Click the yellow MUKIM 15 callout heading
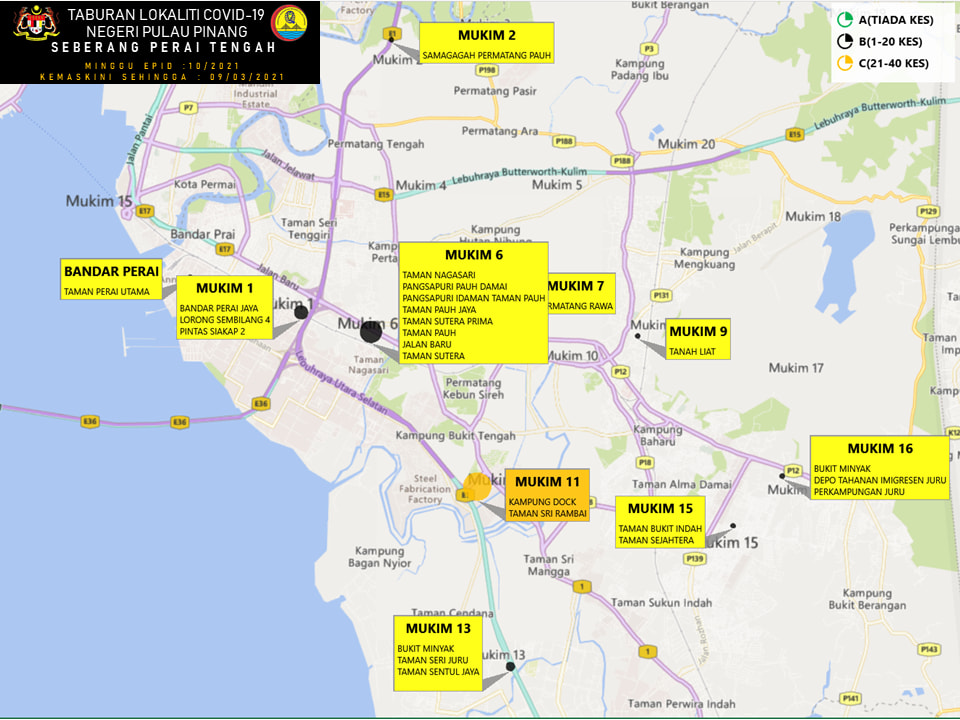This screenshot has width=960, height=720. [660, 509]
